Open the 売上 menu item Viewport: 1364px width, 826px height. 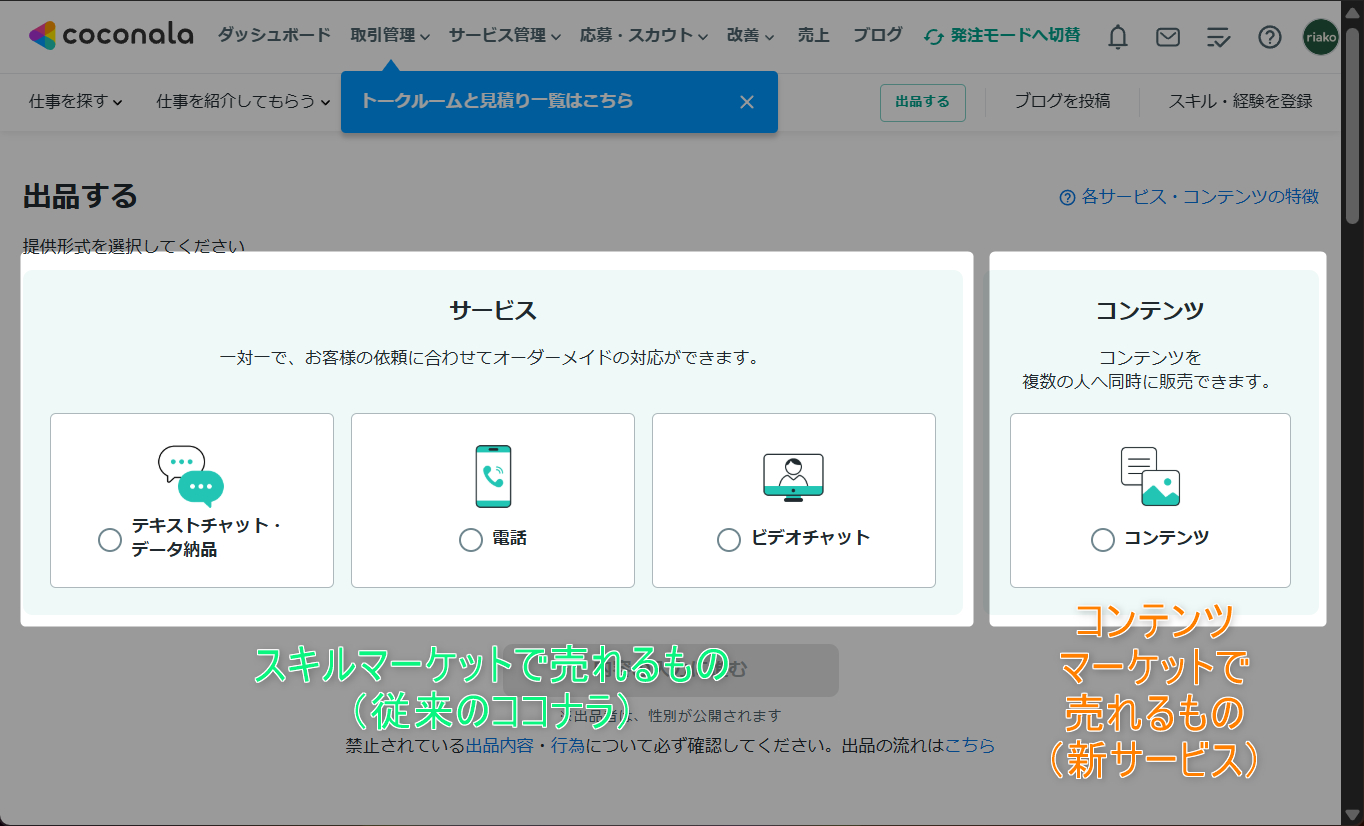(813, 35)
